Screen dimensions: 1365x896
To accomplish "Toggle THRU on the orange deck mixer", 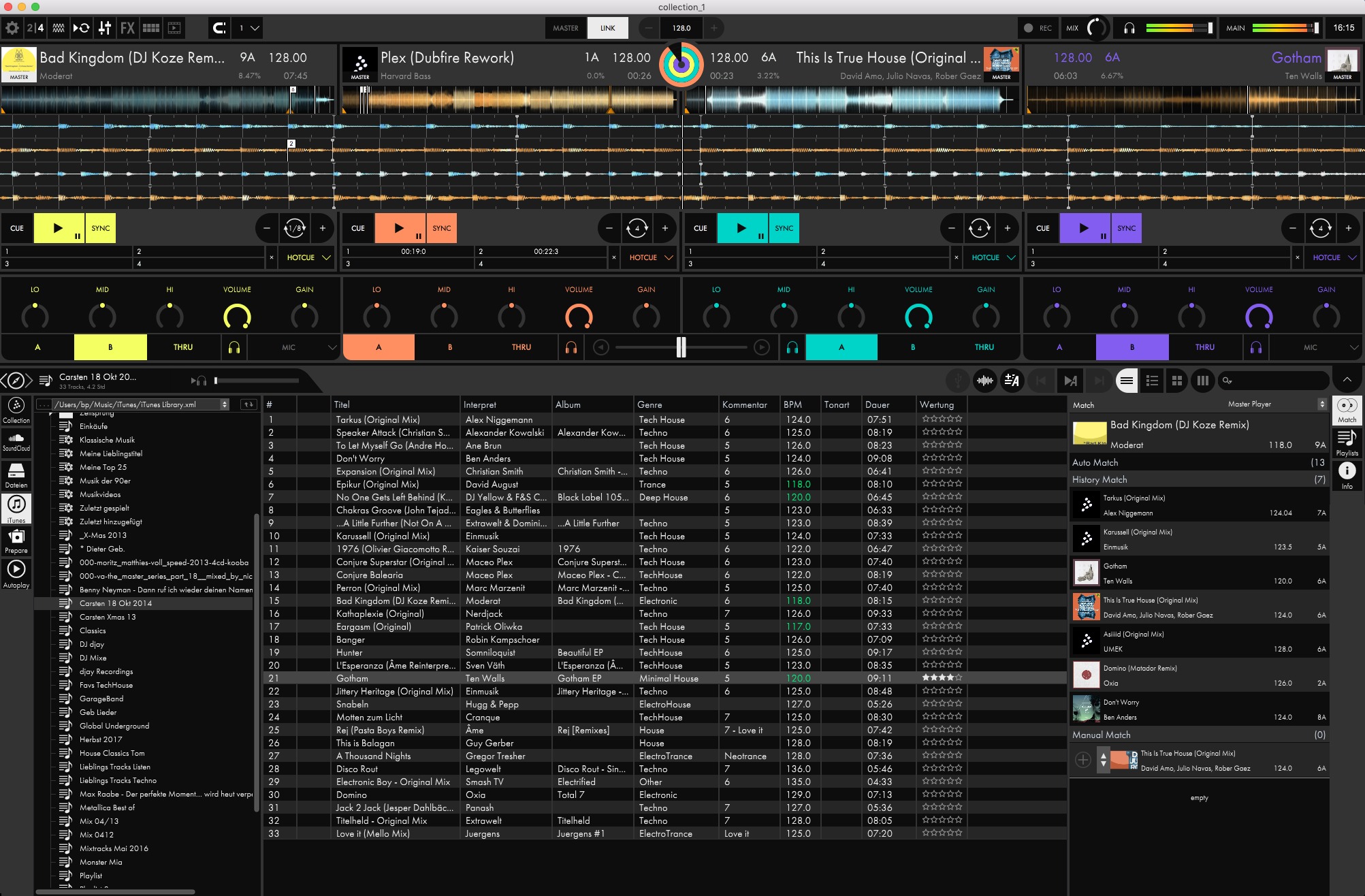I will (521, 347).
